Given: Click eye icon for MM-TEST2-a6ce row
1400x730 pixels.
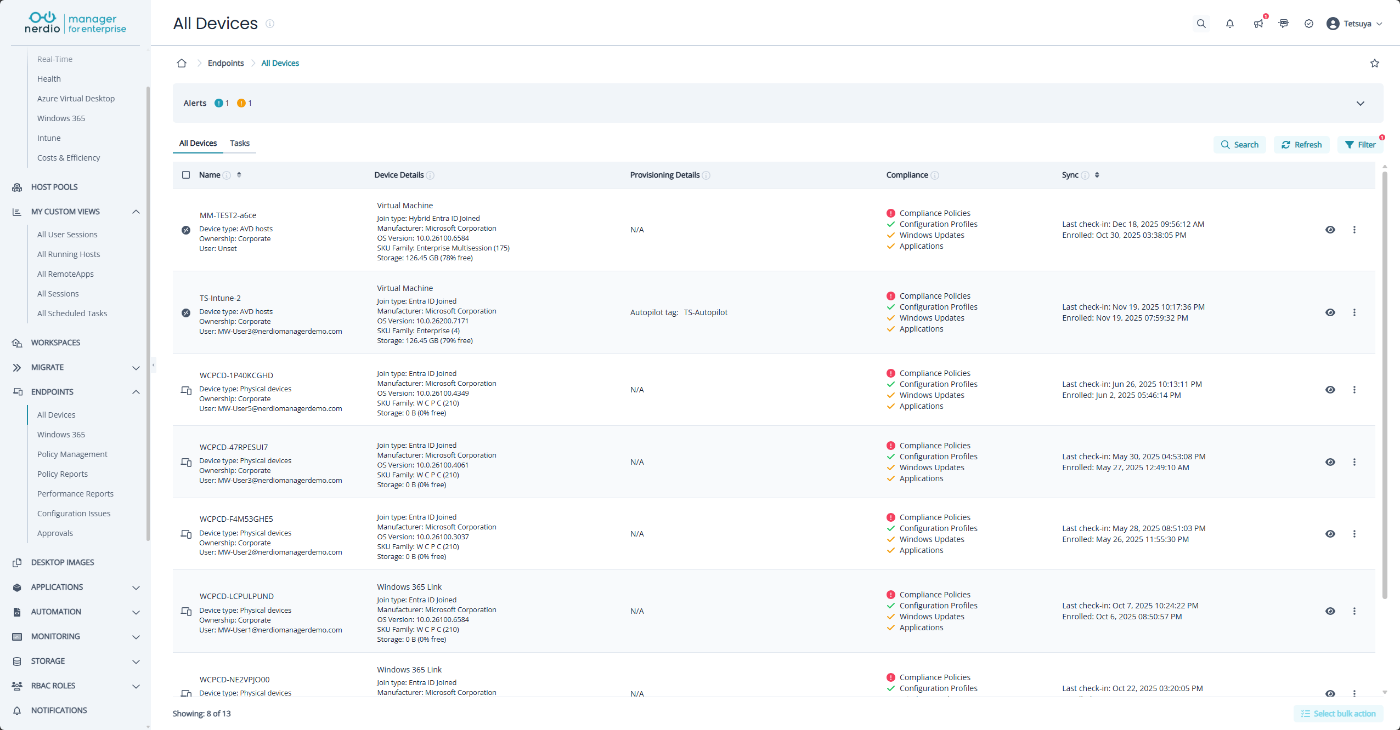Looking at the screenshot, I should (x=1330, y=230).
